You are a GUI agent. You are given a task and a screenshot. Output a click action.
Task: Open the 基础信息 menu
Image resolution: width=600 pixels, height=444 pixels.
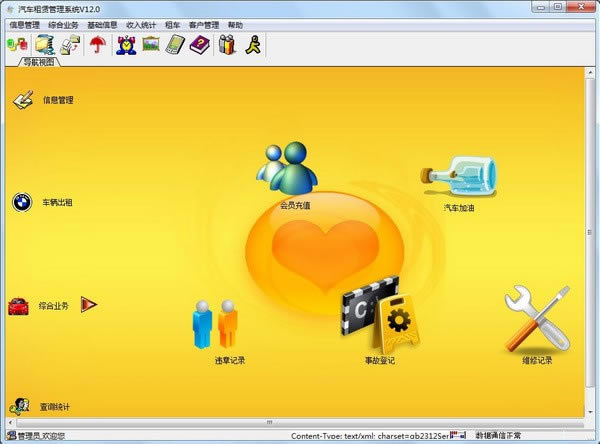click(x=102, y=25)
